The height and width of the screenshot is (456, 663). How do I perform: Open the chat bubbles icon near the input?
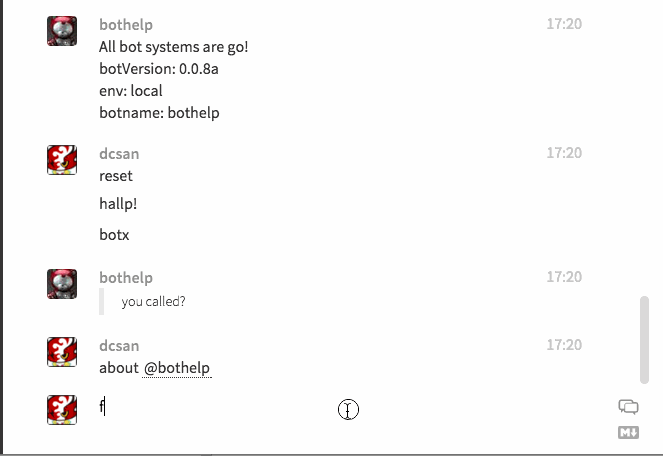pos(628,407)
